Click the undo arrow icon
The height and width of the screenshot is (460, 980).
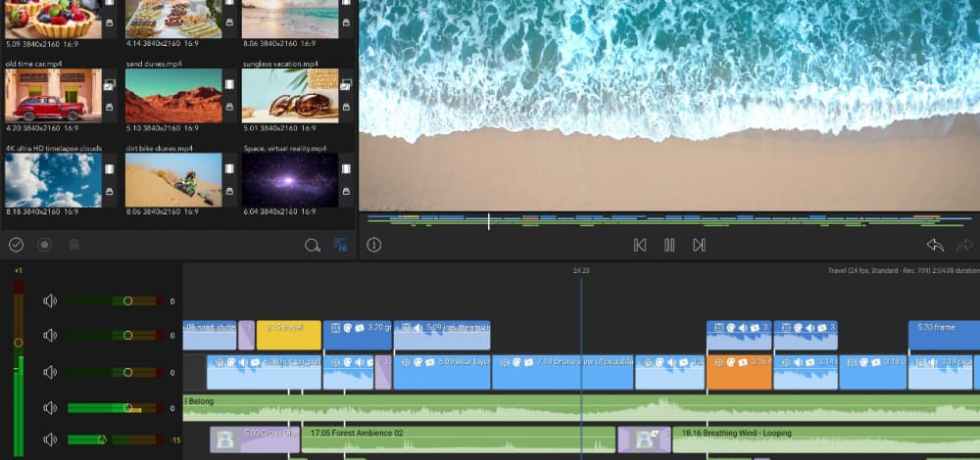click(x=934, y=245)
